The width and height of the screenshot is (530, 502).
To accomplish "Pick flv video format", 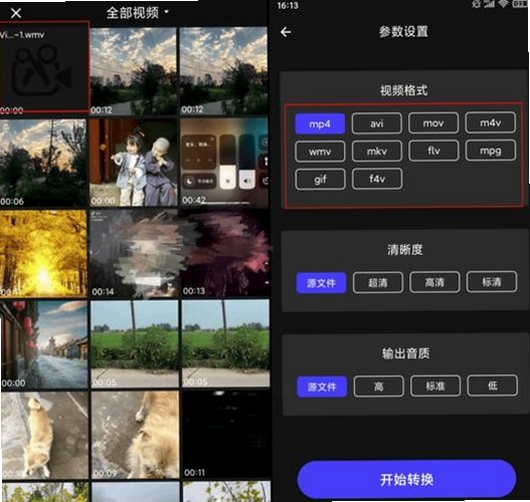I will click(x=434, y=150).
